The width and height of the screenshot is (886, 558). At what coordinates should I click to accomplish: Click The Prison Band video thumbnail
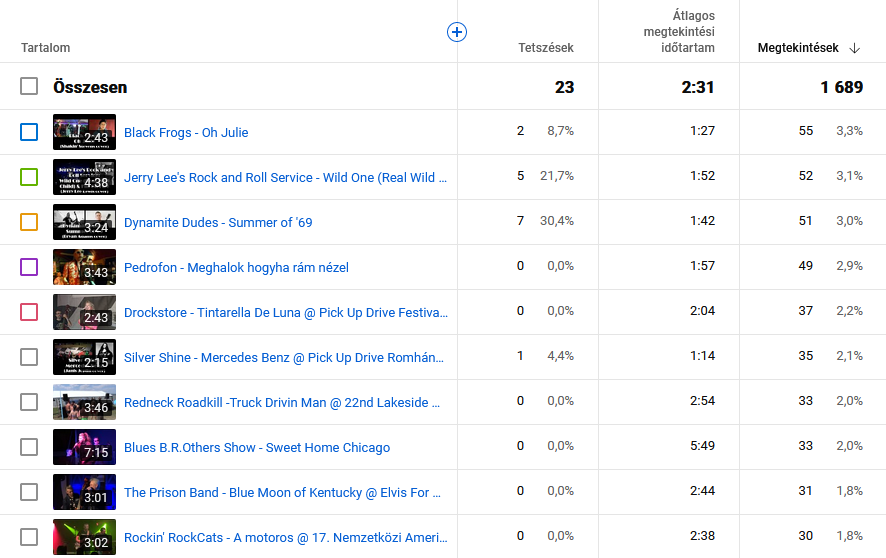84,492
